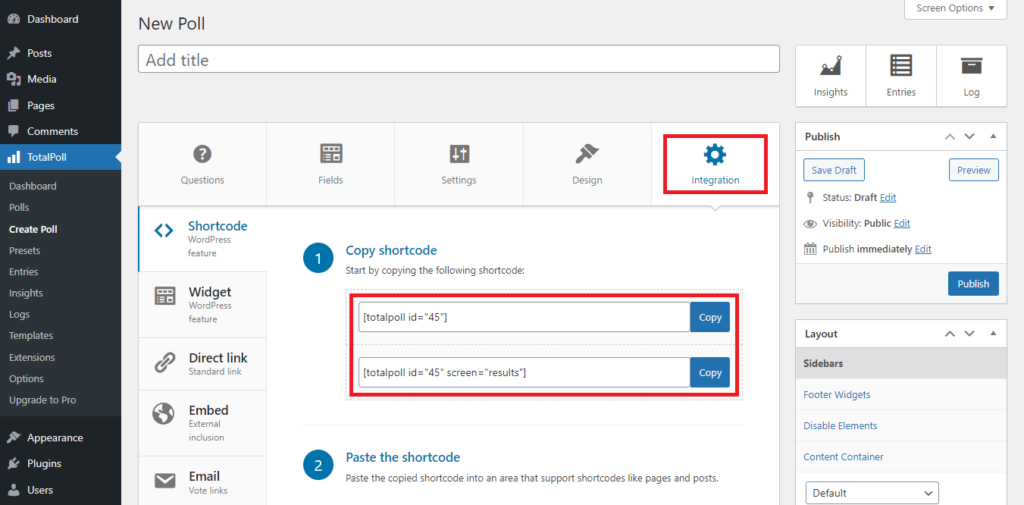
Task: Click the totalpoll id="45" shortcode field
Action: (524, 317)
